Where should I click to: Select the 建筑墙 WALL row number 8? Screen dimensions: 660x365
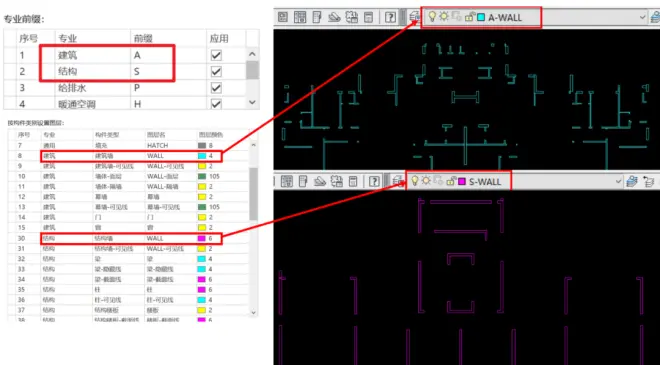tap(131, 156)
